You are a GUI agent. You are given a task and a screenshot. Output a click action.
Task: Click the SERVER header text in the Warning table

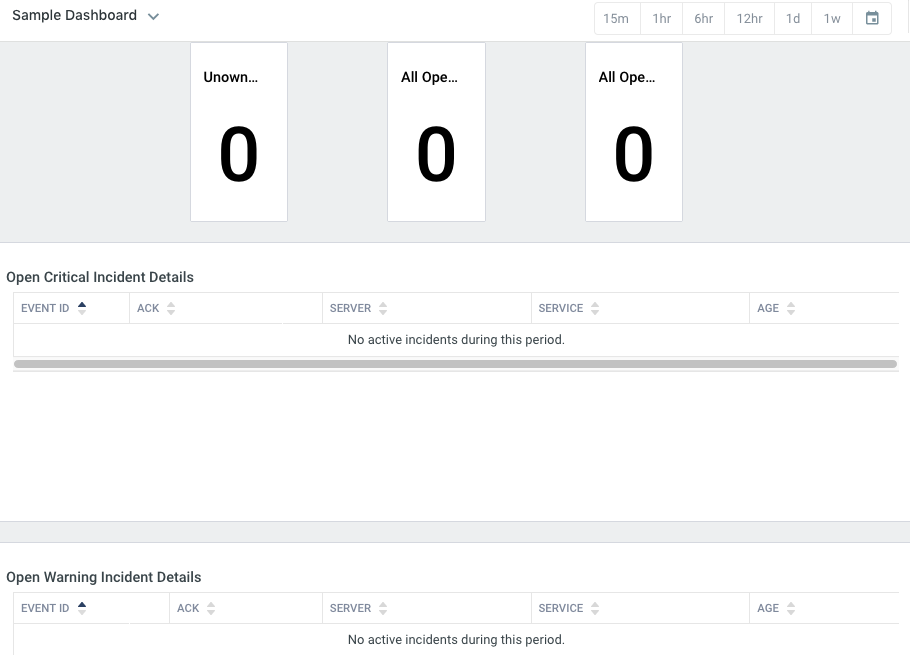(350, 608)
